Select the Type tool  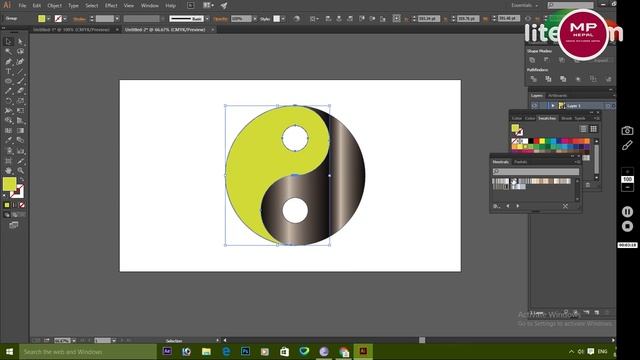8,71
